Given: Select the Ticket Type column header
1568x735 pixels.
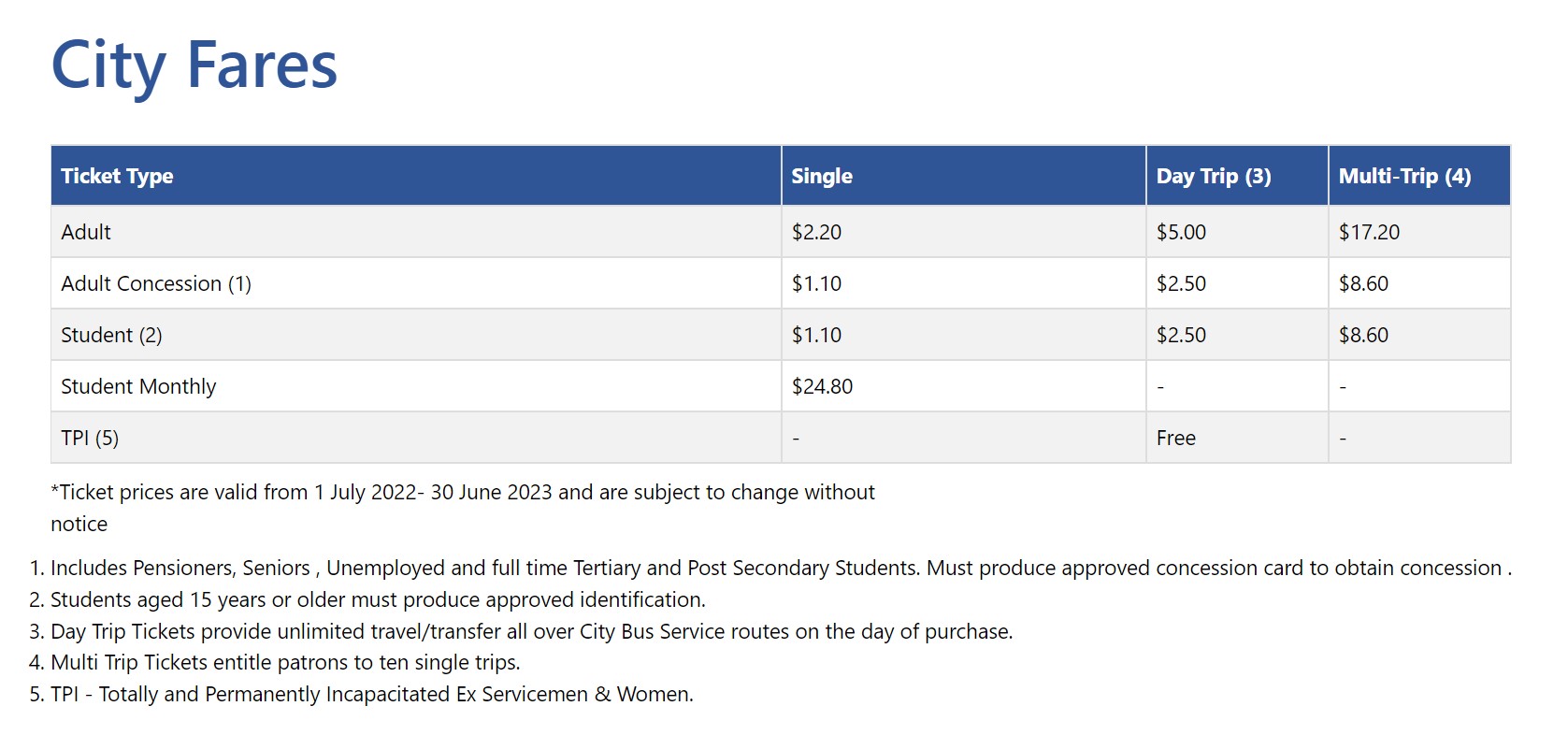Looking at the screenshot, I should (117, 176).
